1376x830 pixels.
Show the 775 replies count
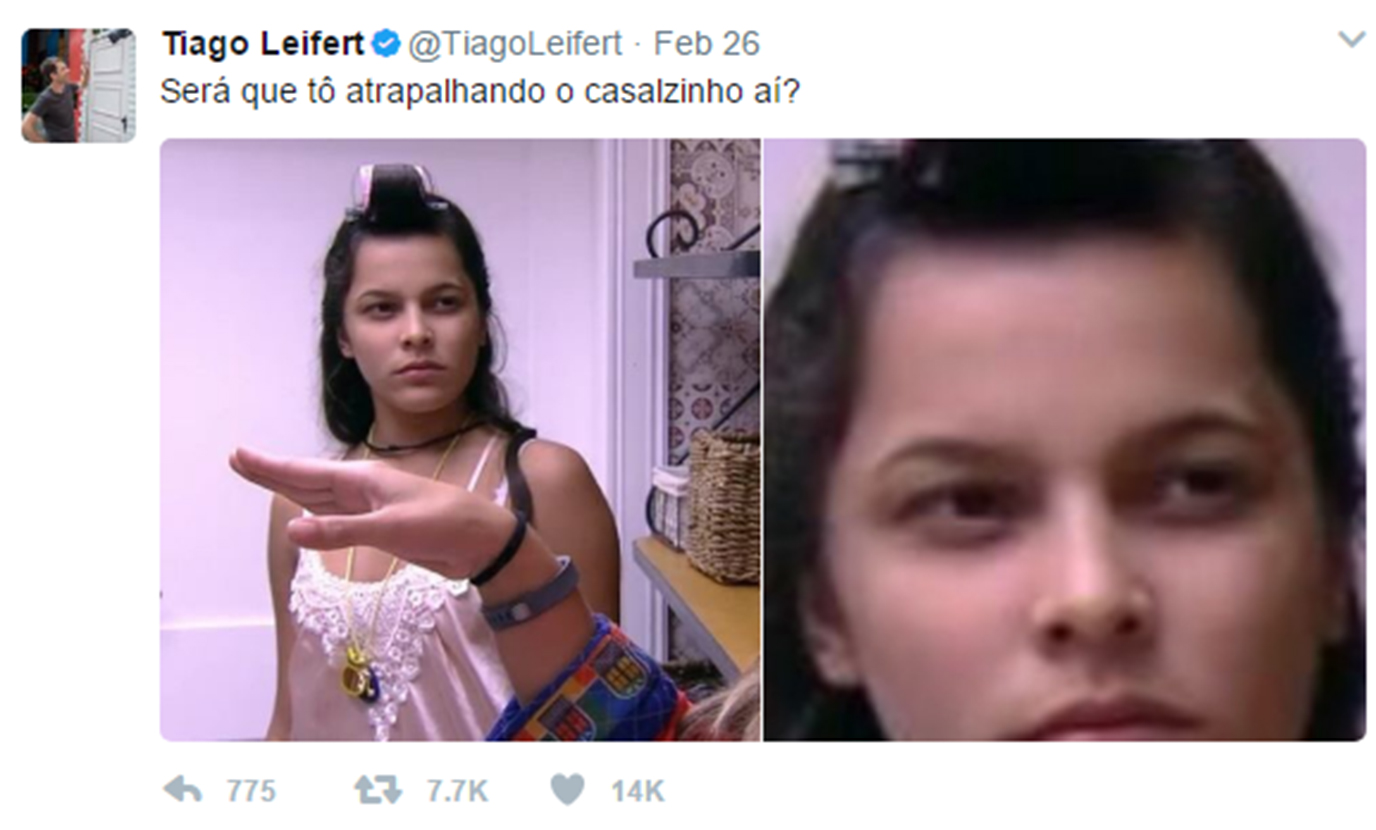tap(251, 791)
